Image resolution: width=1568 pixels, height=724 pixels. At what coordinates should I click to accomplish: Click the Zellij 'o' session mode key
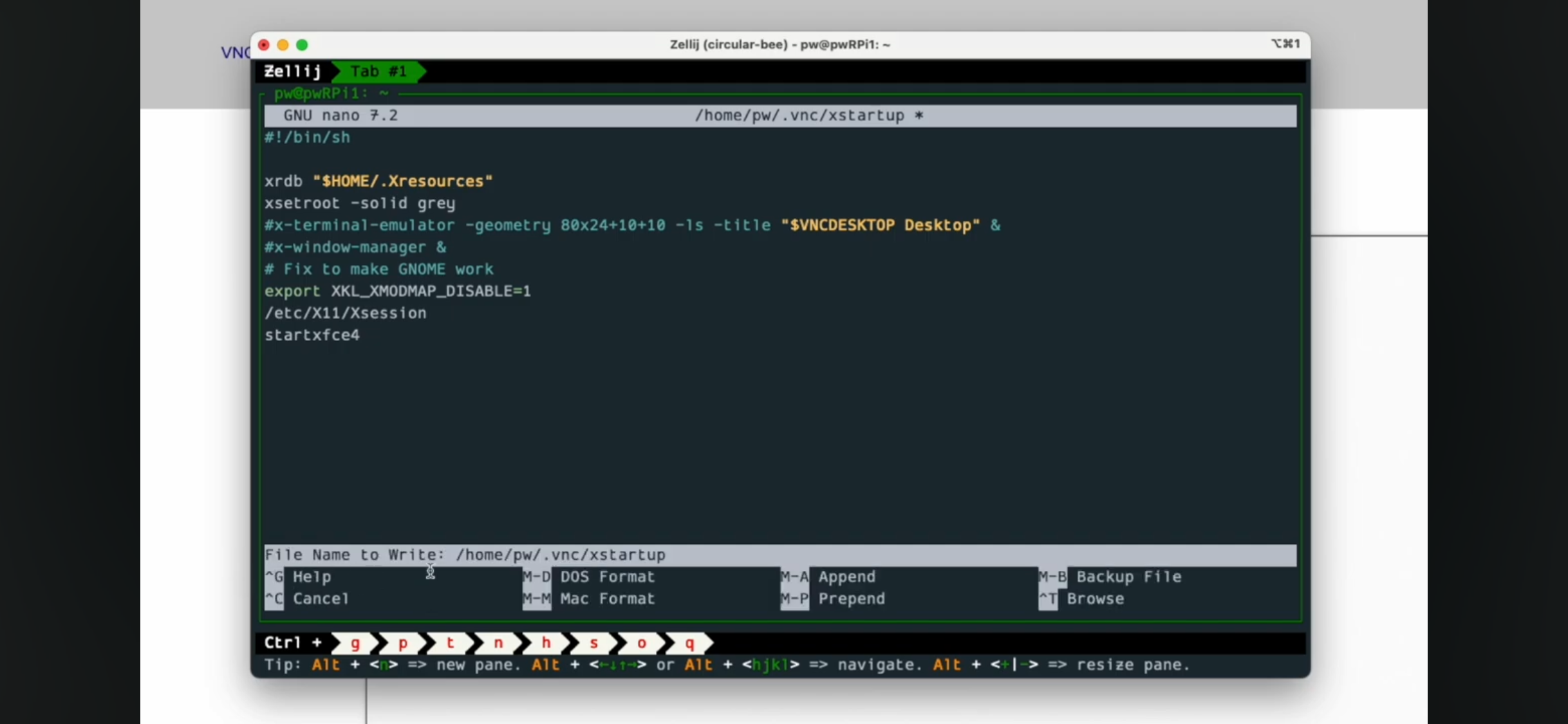(641, 643)
